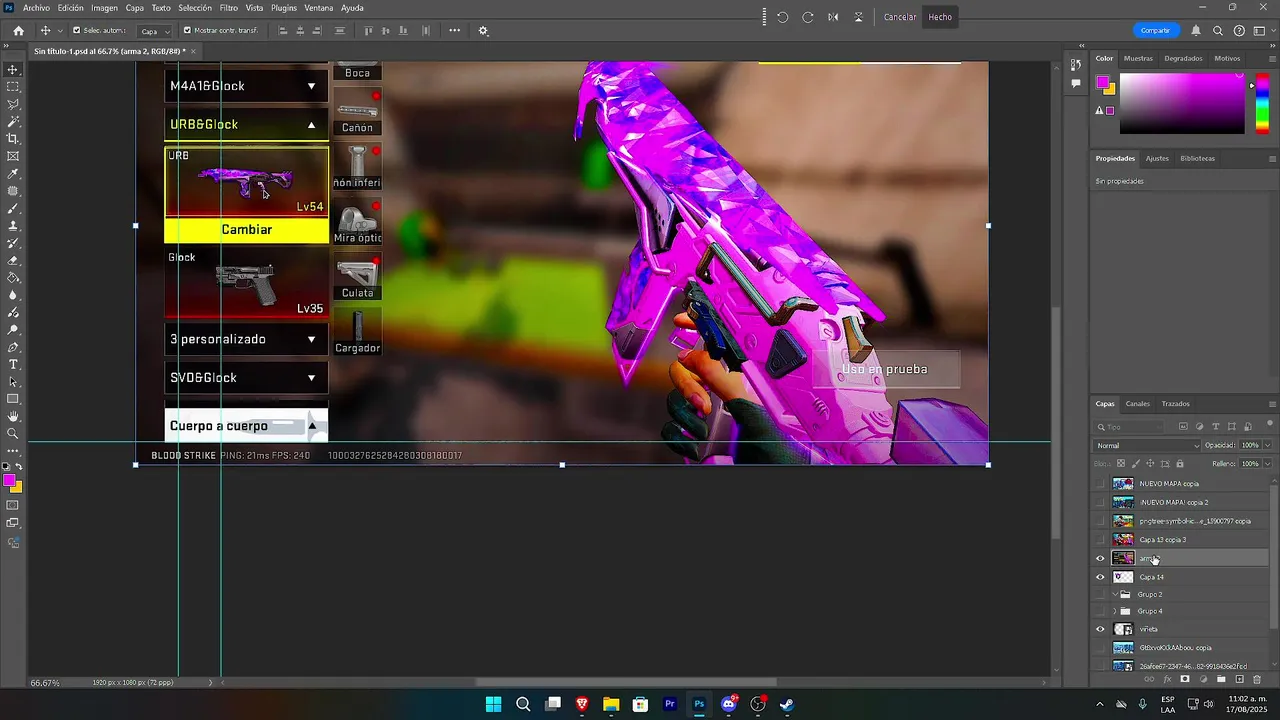Show the Grupo 2 group

(1100, 594)
